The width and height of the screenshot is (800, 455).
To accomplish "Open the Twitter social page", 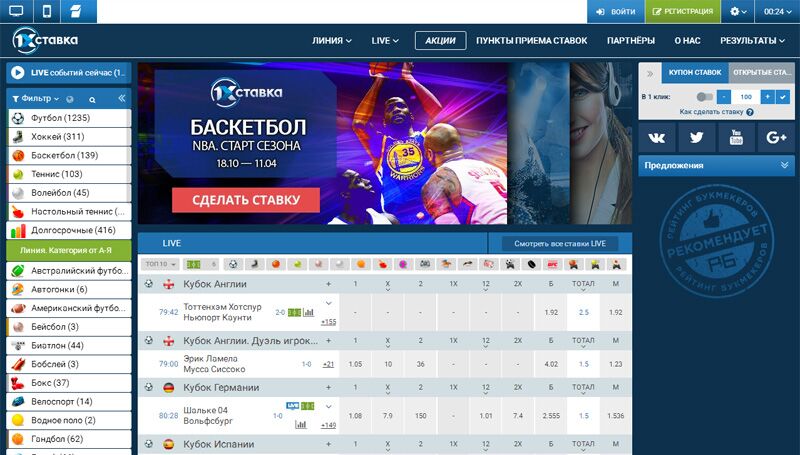I will 696,137.
